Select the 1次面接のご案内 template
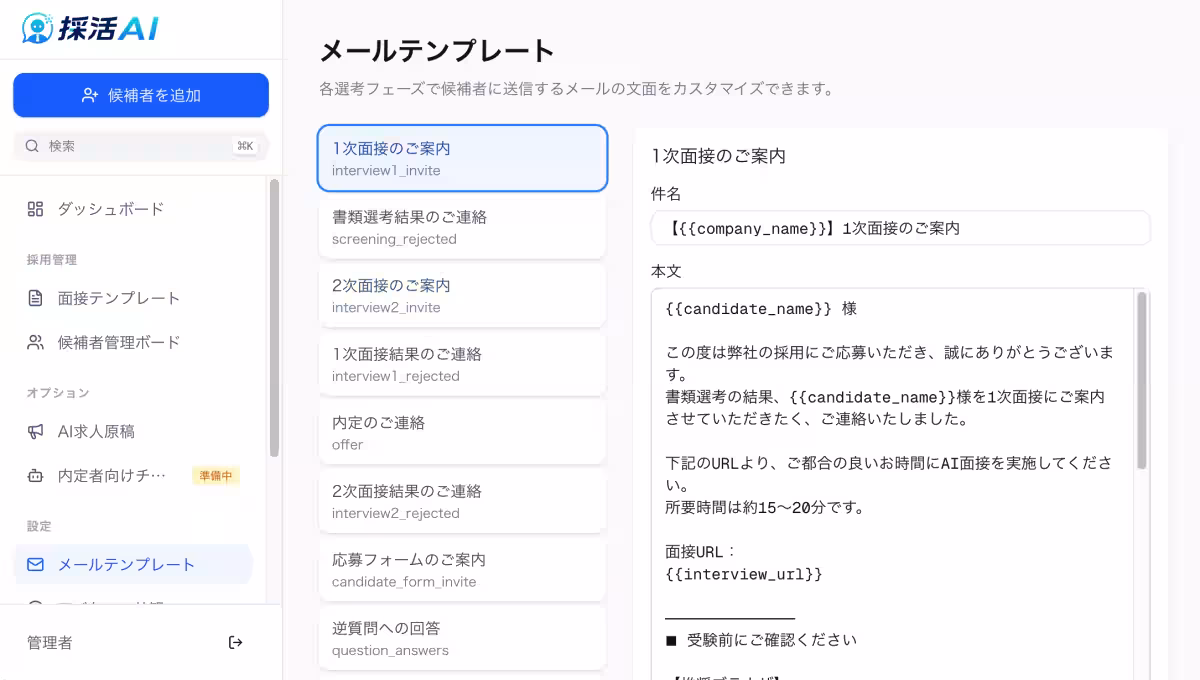 [x=462, y=158]
